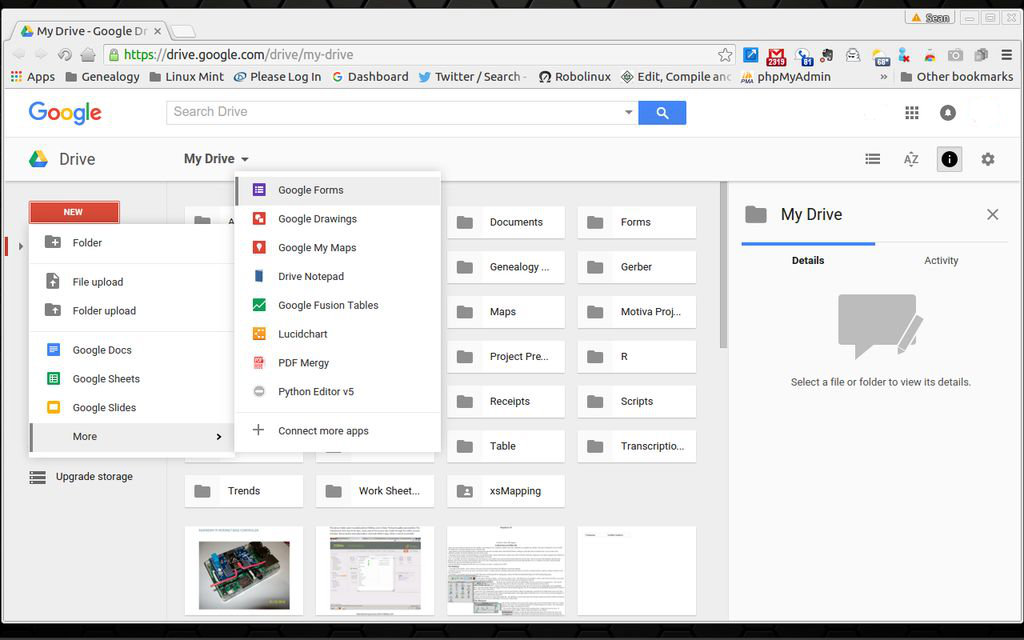Click the Google logo

tap(65, 112)
